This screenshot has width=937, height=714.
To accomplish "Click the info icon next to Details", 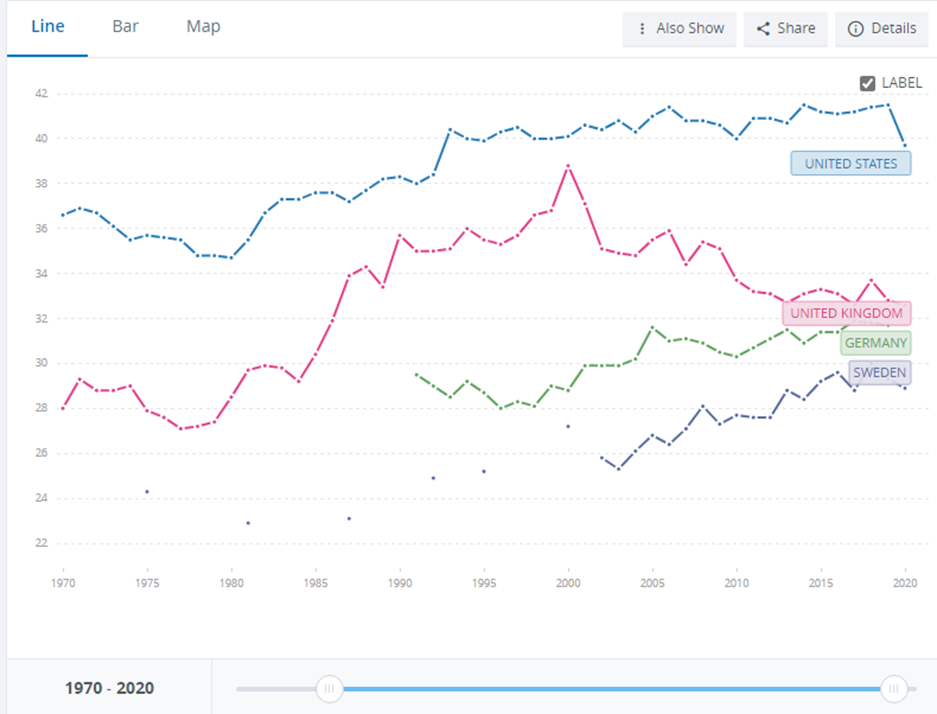I will click(x=855, y=29).
